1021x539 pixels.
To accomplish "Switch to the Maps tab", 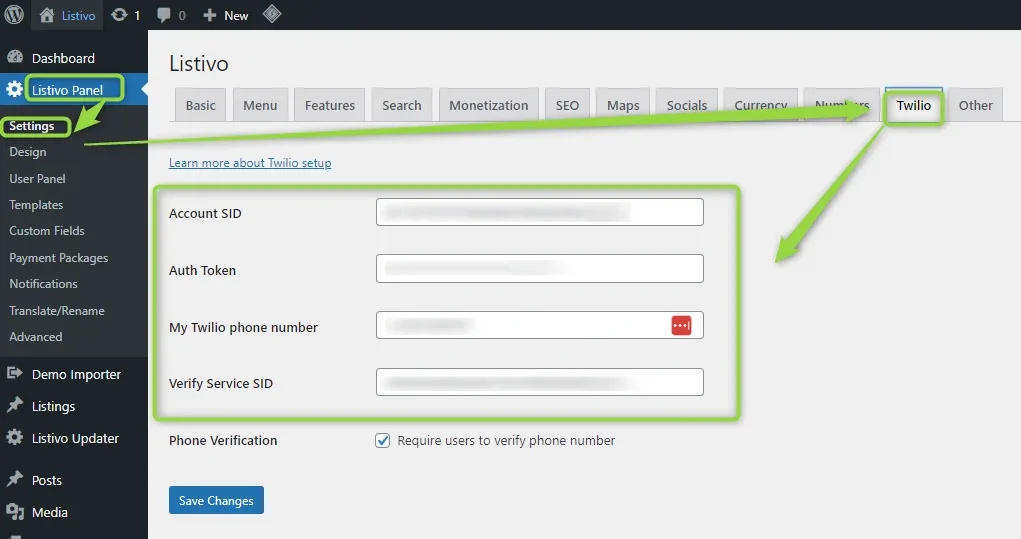I will tap(623, 105).
